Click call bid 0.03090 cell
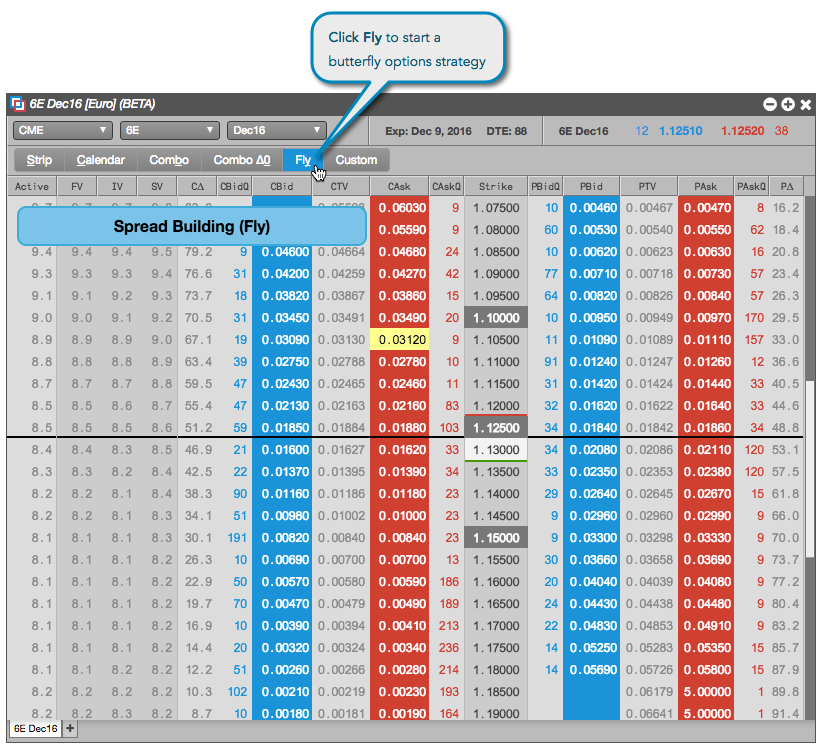This screenshot has width=823, height=751. click(x=282, y=340)
